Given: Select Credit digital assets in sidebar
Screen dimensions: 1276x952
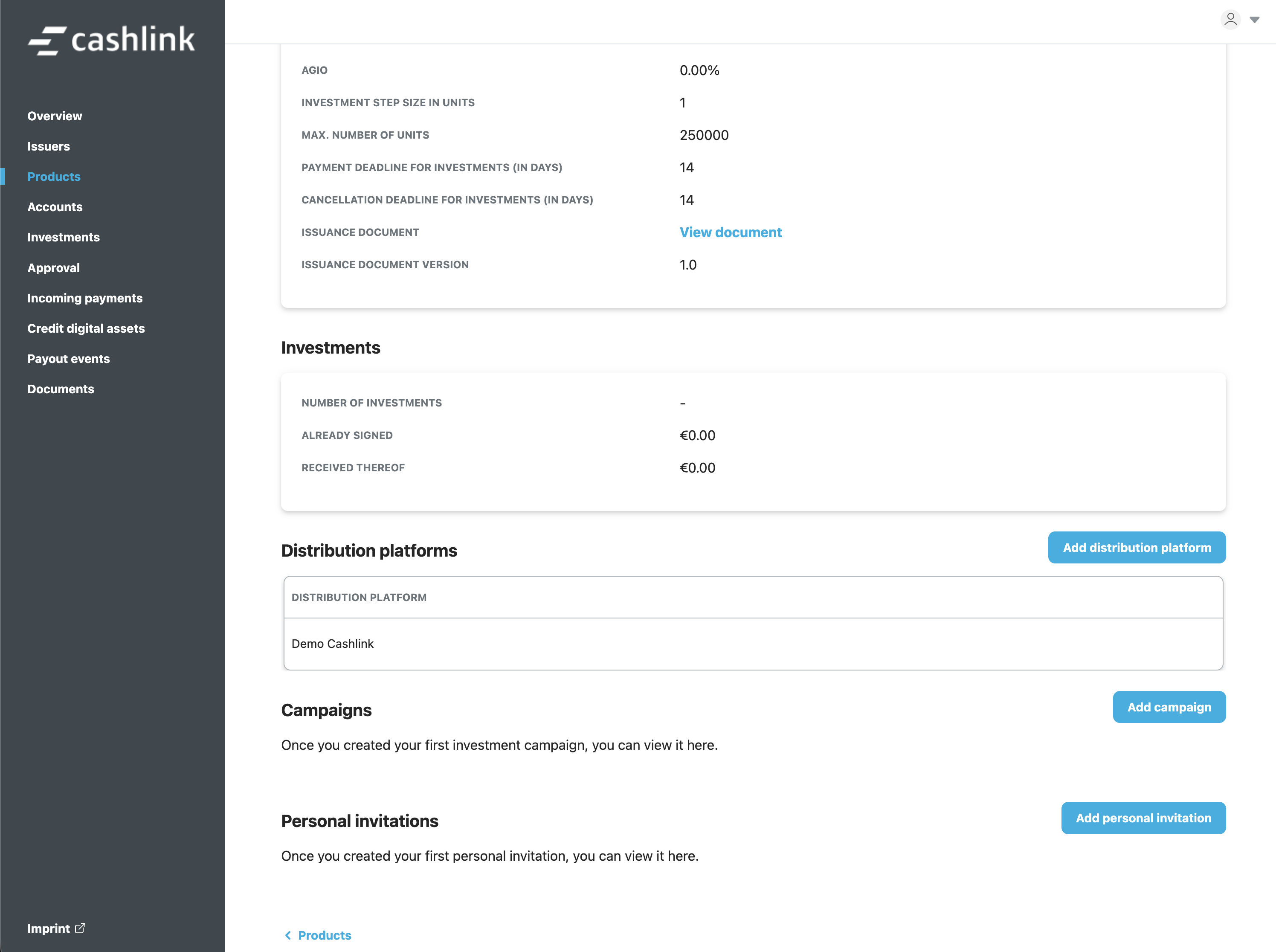Looking at the screenshot, I should pyautogui.click(x=86, y=328).
